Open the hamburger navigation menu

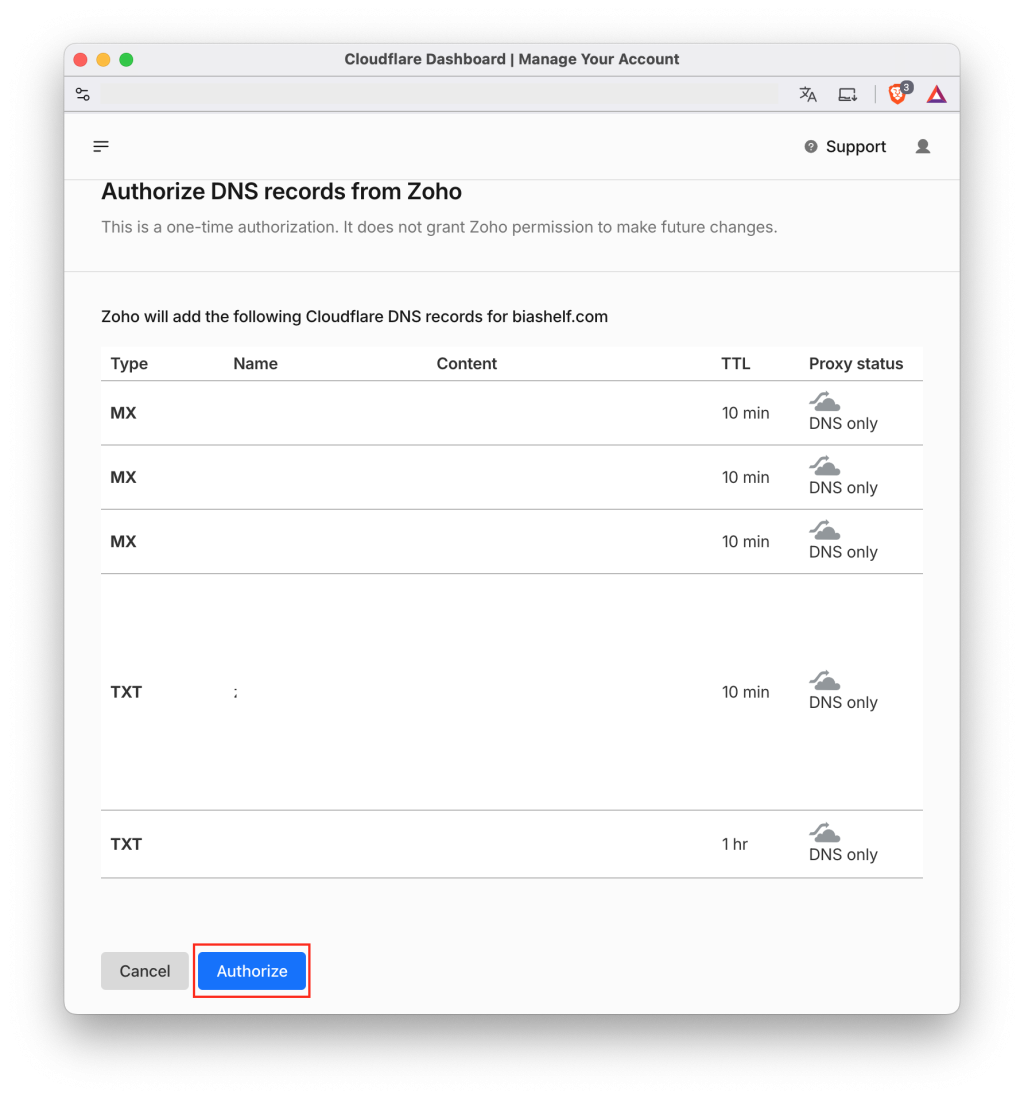(101, 146)
